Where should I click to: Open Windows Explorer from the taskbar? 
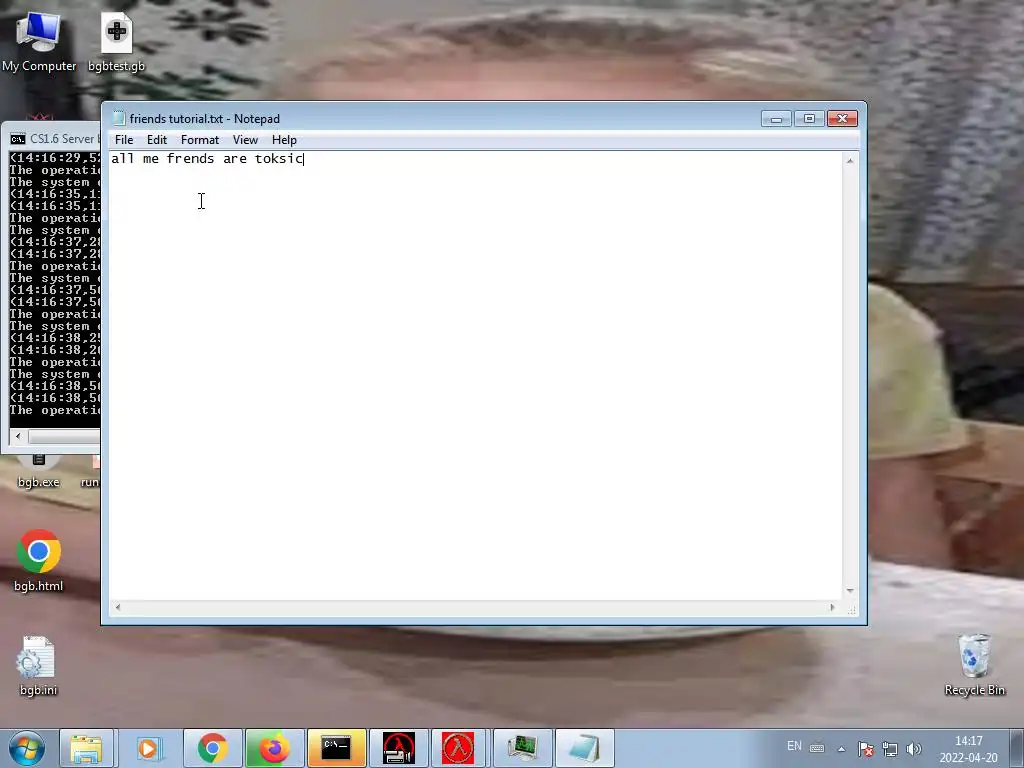[x=86, y=748]
